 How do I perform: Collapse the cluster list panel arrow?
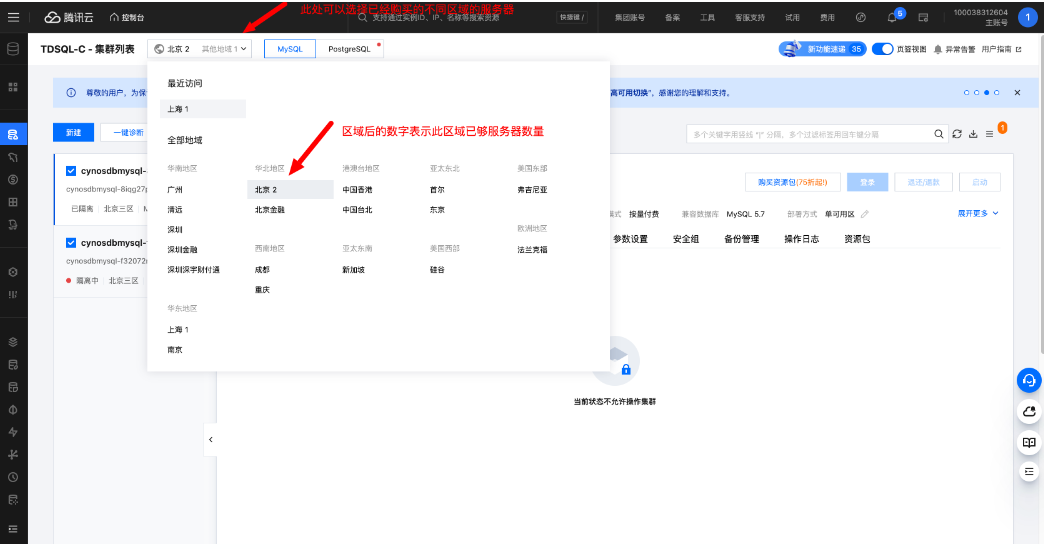pos(210,439)
